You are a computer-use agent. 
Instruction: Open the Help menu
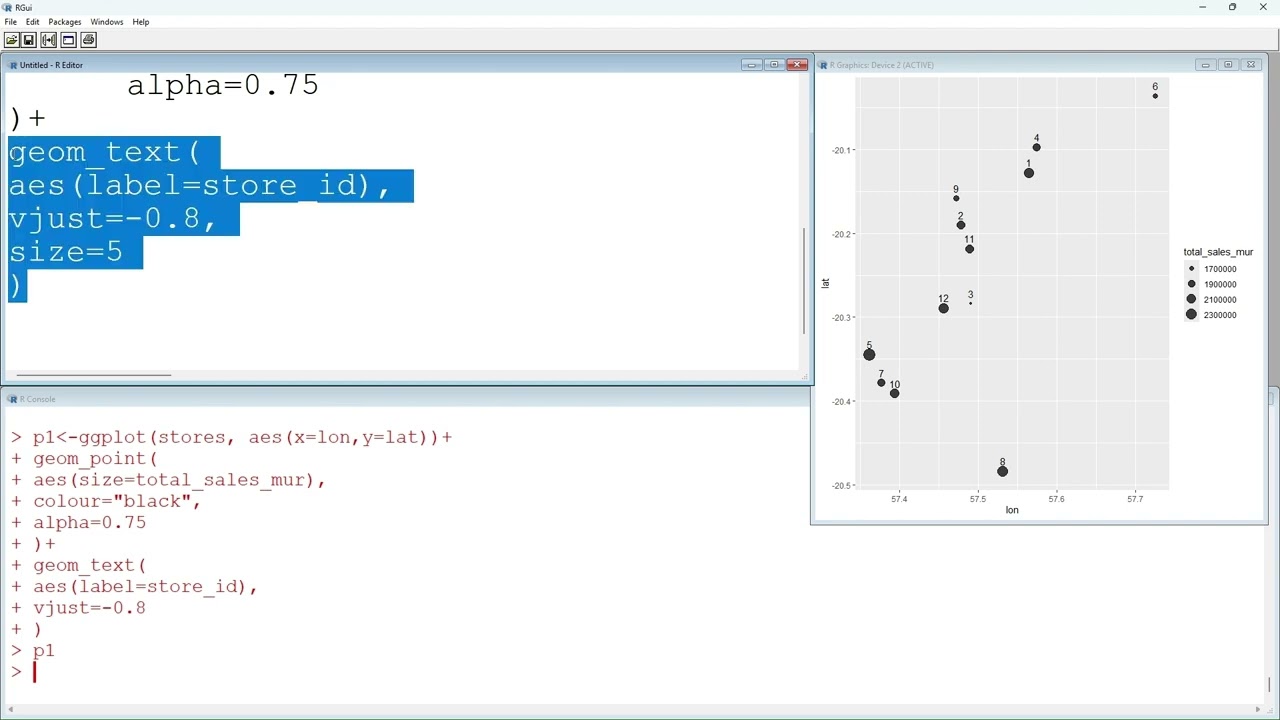[x=141, y=22]
